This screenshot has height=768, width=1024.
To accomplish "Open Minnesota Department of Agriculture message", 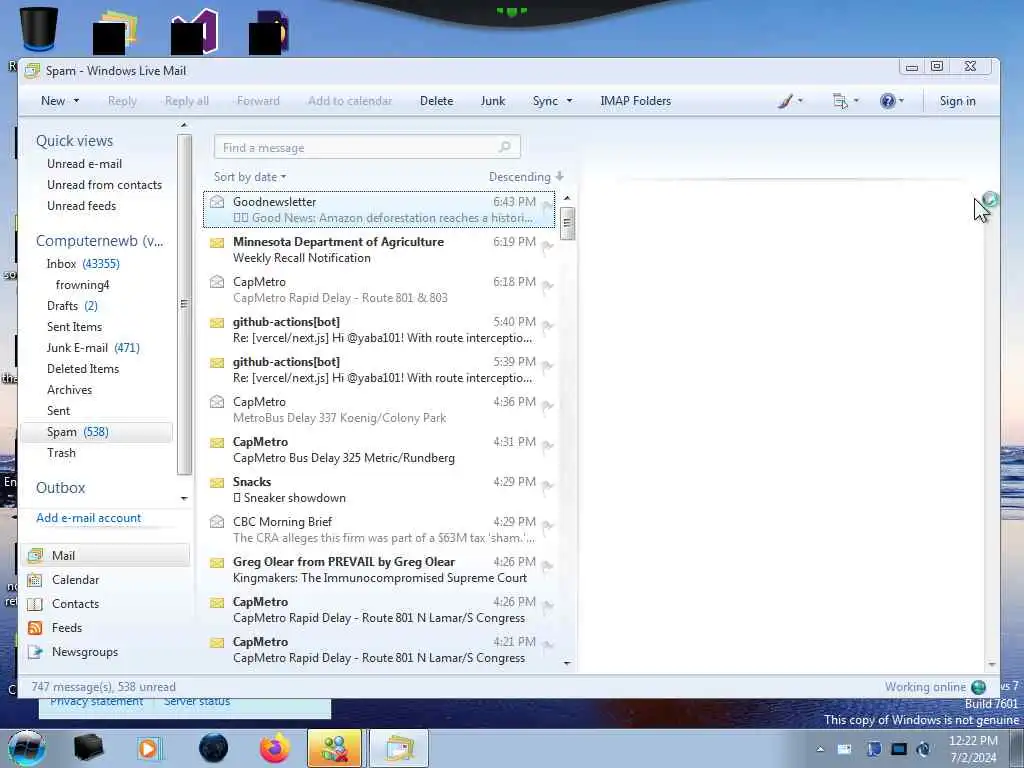I will pos(379,249).
